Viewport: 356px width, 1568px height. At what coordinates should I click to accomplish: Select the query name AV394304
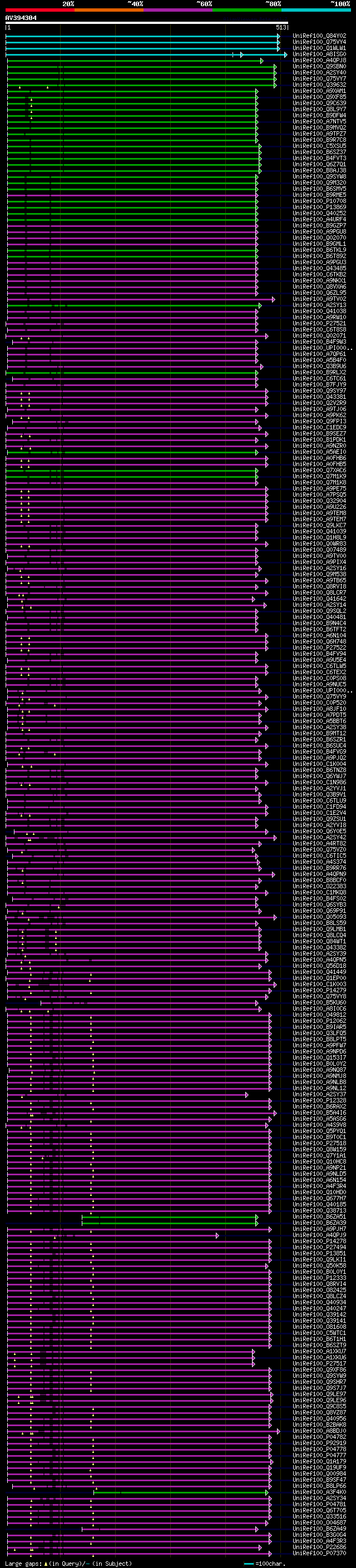pos(21,18)
